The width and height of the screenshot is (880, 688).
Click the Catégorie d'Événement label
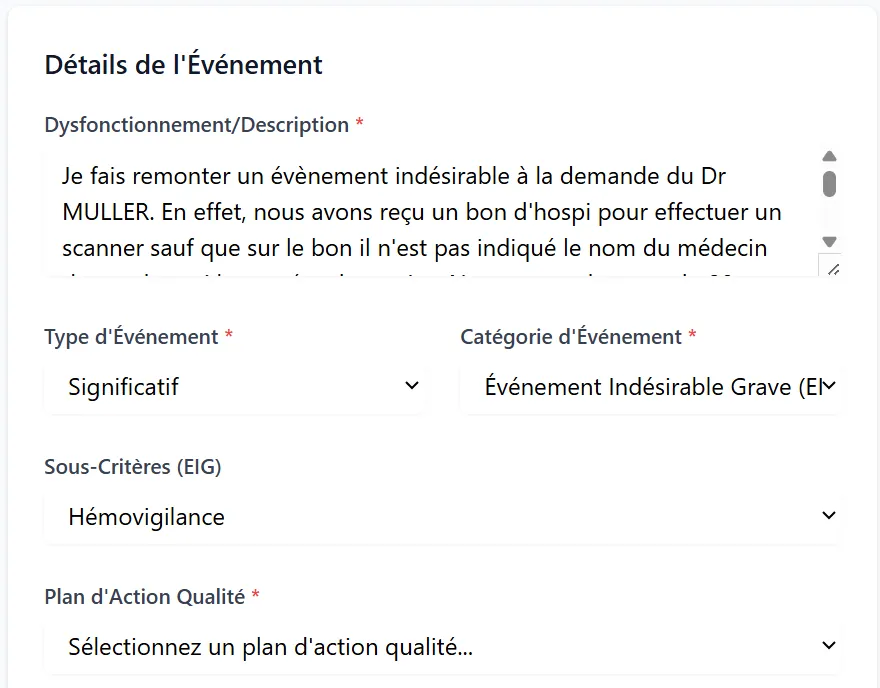click(x=571, y=337)
